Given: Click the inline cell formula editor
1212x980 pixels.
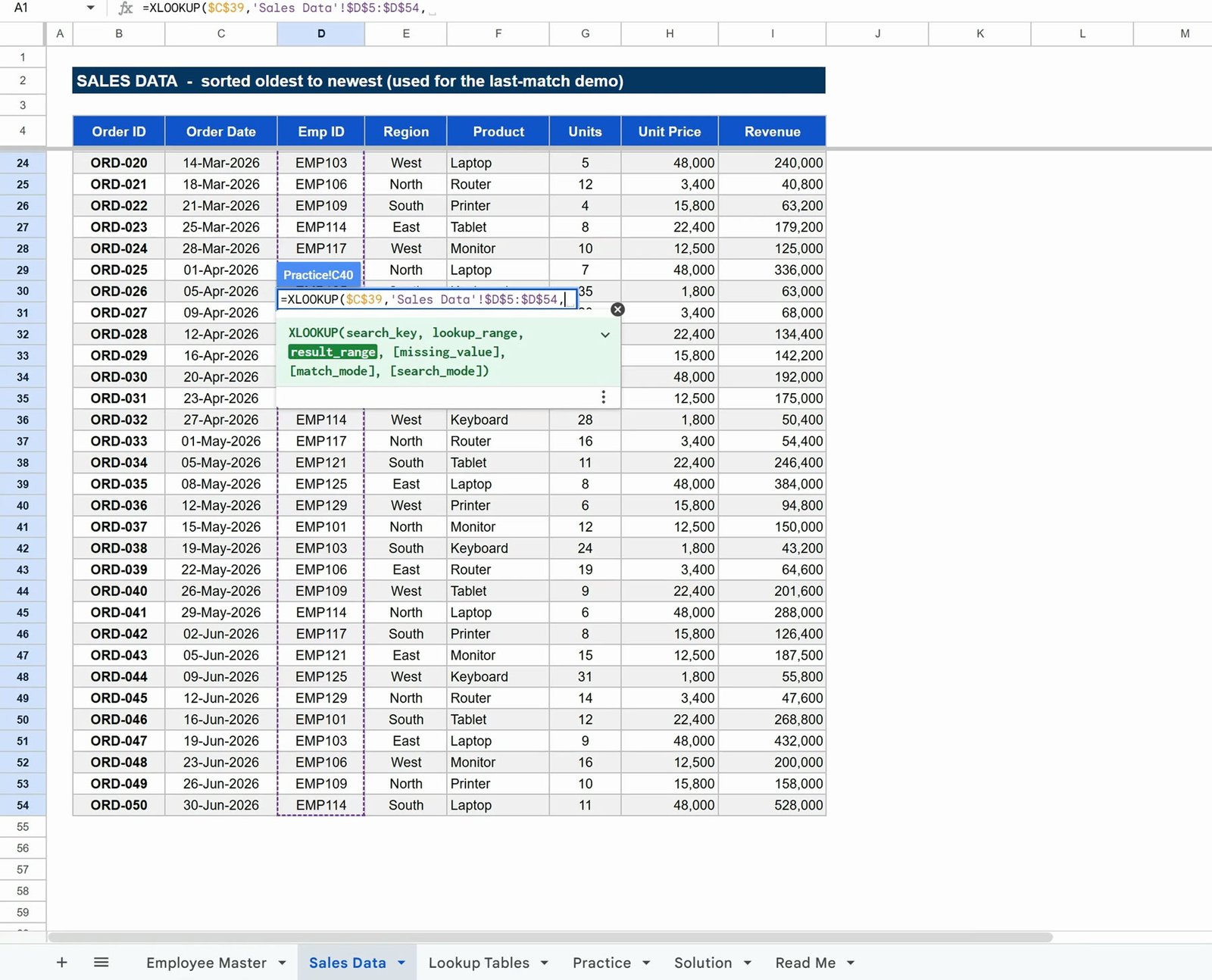Looking at the screenshot, I should coord(426,299).
